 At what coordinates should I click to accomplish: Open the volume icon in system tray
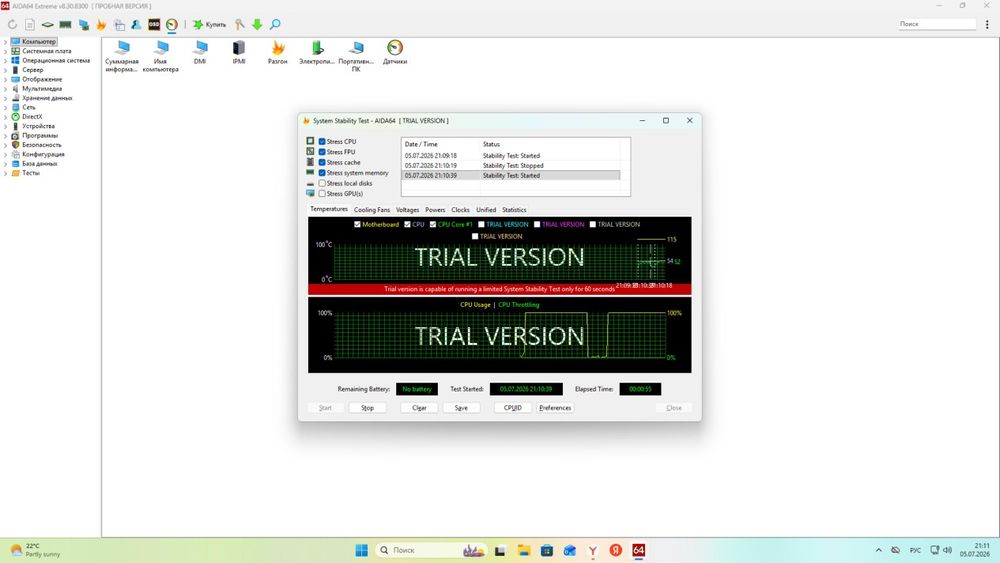948,550
